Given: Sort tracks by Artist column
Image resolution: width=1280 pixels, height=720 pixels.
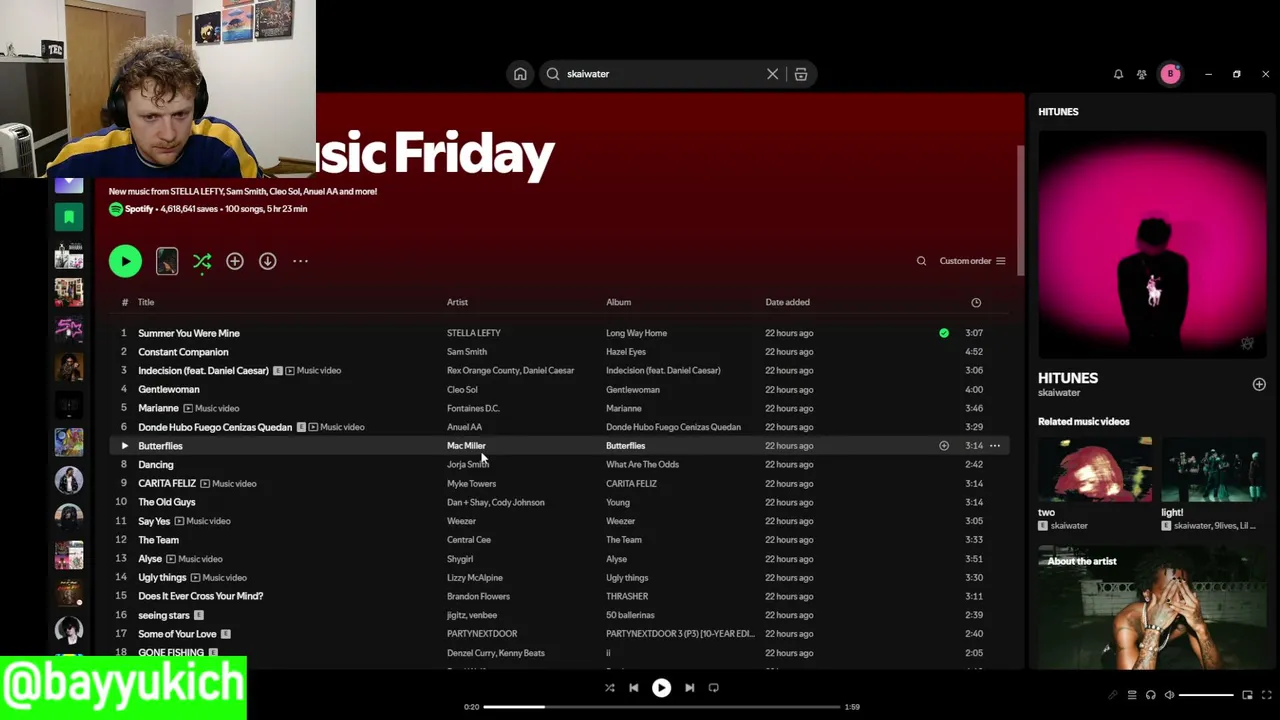Looking at the screenshot, I should pyautogui.click(x=457, y=302).
